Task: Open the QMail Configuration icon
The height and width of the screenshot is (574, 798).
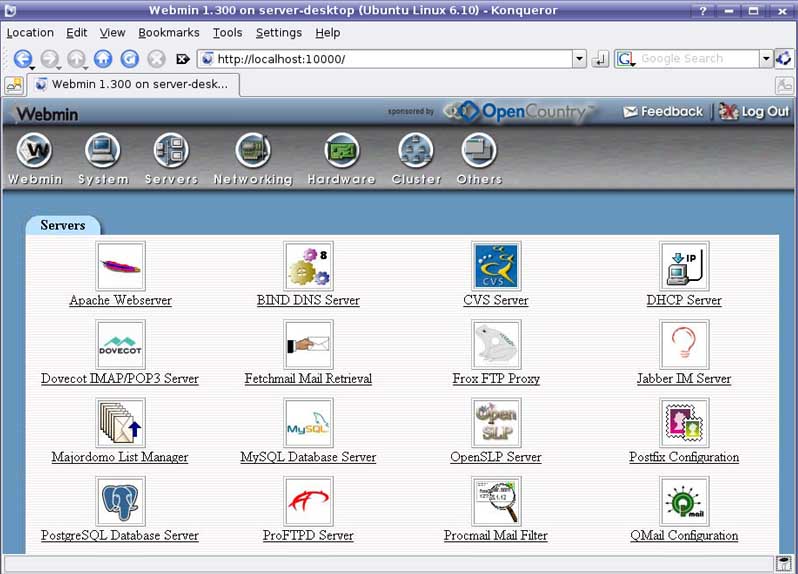Action: click(684, 501)
